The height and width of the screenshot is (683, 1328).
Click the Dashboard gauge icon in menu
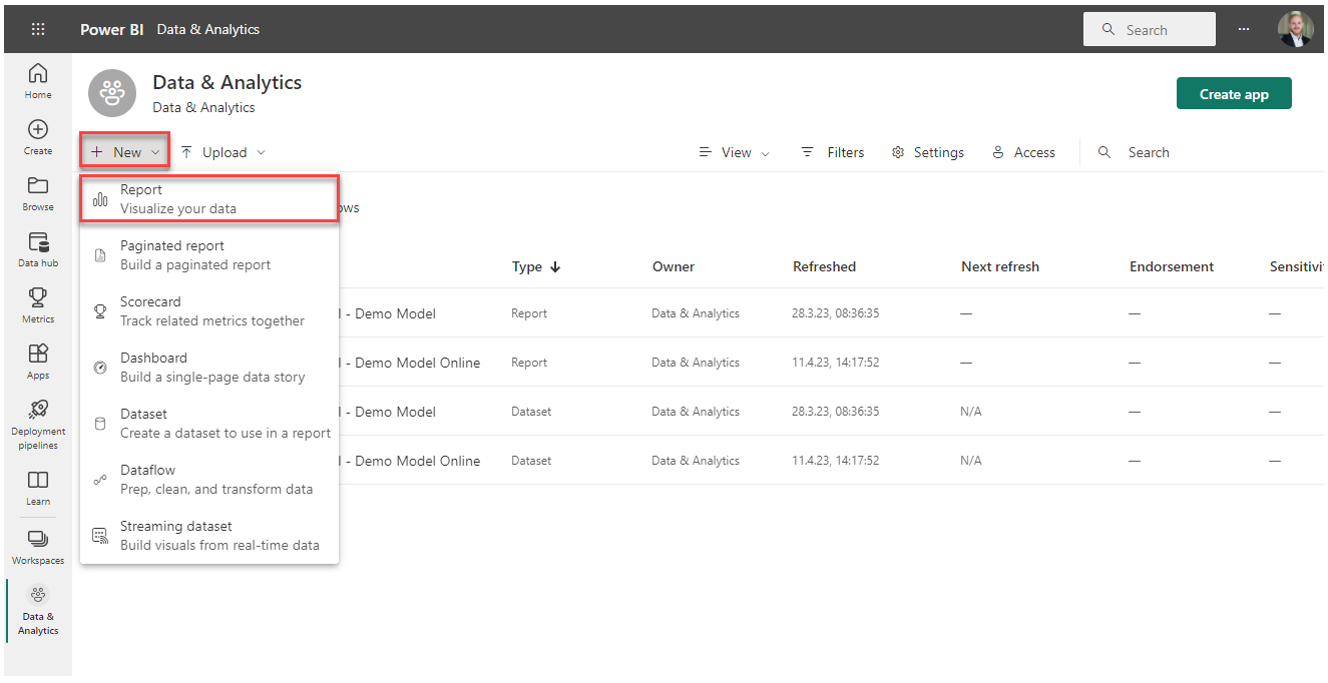(100, 367)
